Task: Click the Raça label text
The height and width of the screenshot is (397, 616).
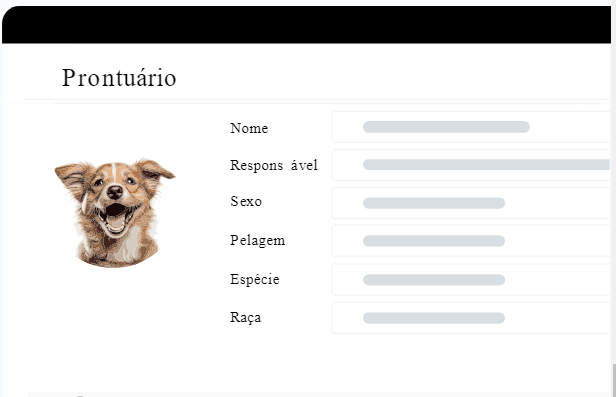Action: click(246, 317)
